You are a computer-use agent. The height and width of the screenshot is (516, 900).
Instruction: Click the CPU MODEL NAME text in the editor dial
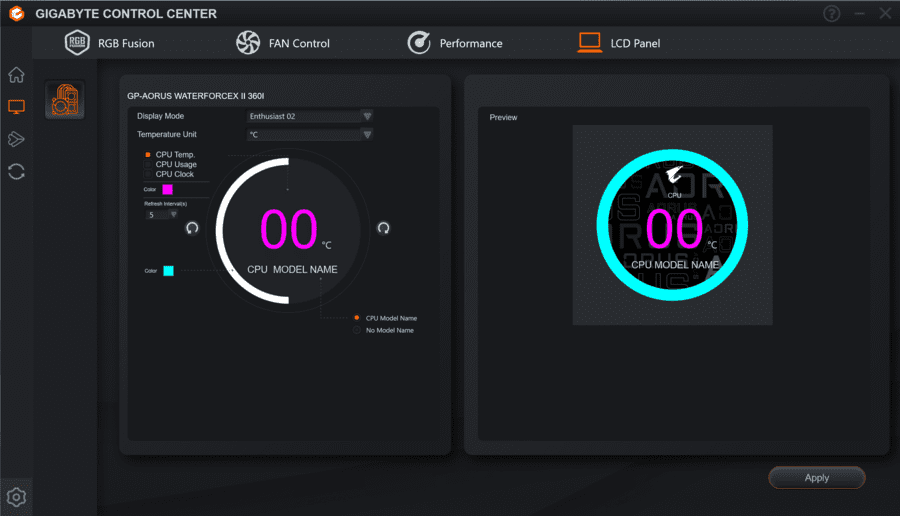(292, 269)
